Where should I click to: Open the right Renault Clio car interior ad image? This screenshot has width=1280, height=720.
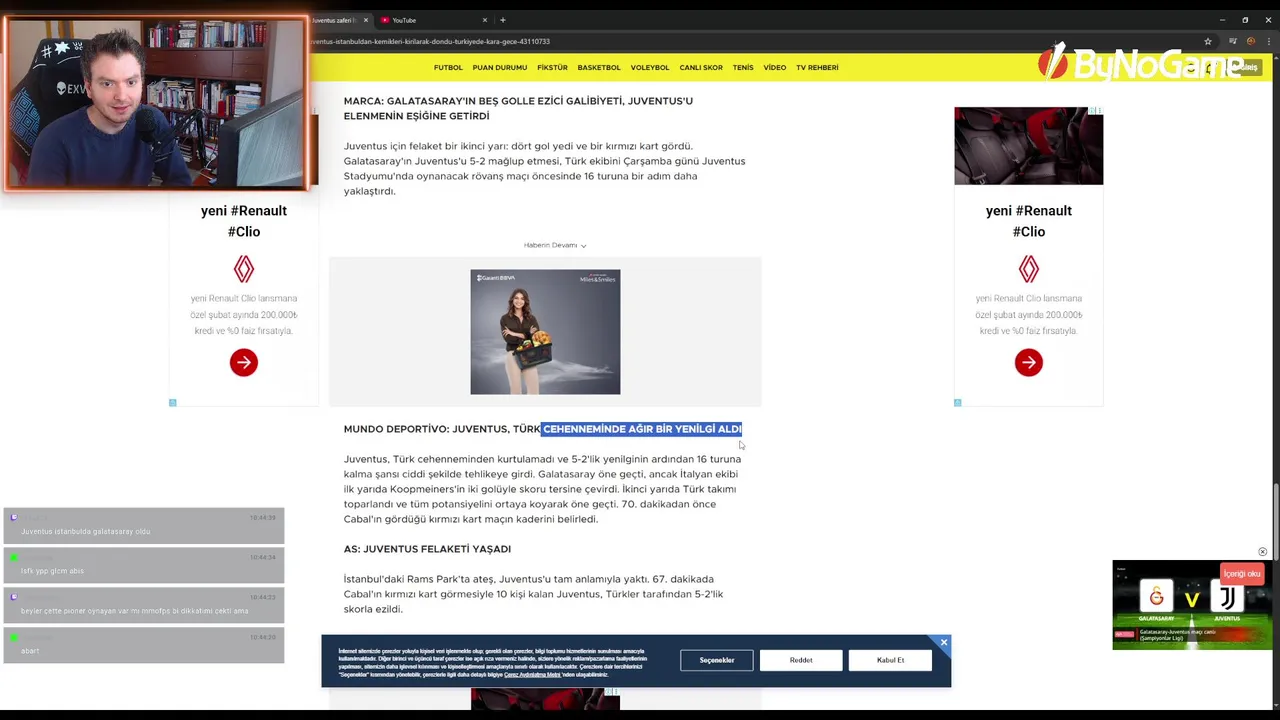(1028, 146)
